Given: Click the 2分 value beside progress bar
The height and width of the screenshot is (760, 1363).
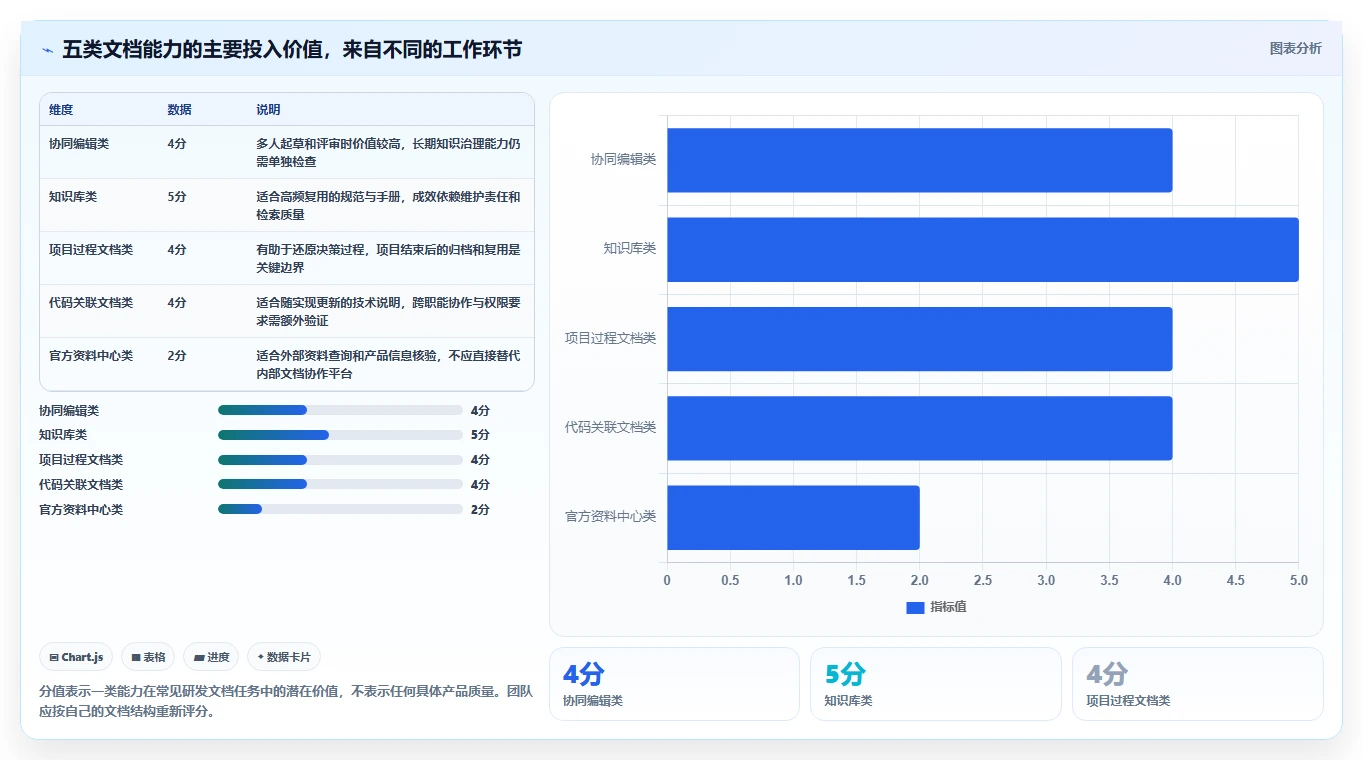Looking at the screenshot, I should point(480,510).
